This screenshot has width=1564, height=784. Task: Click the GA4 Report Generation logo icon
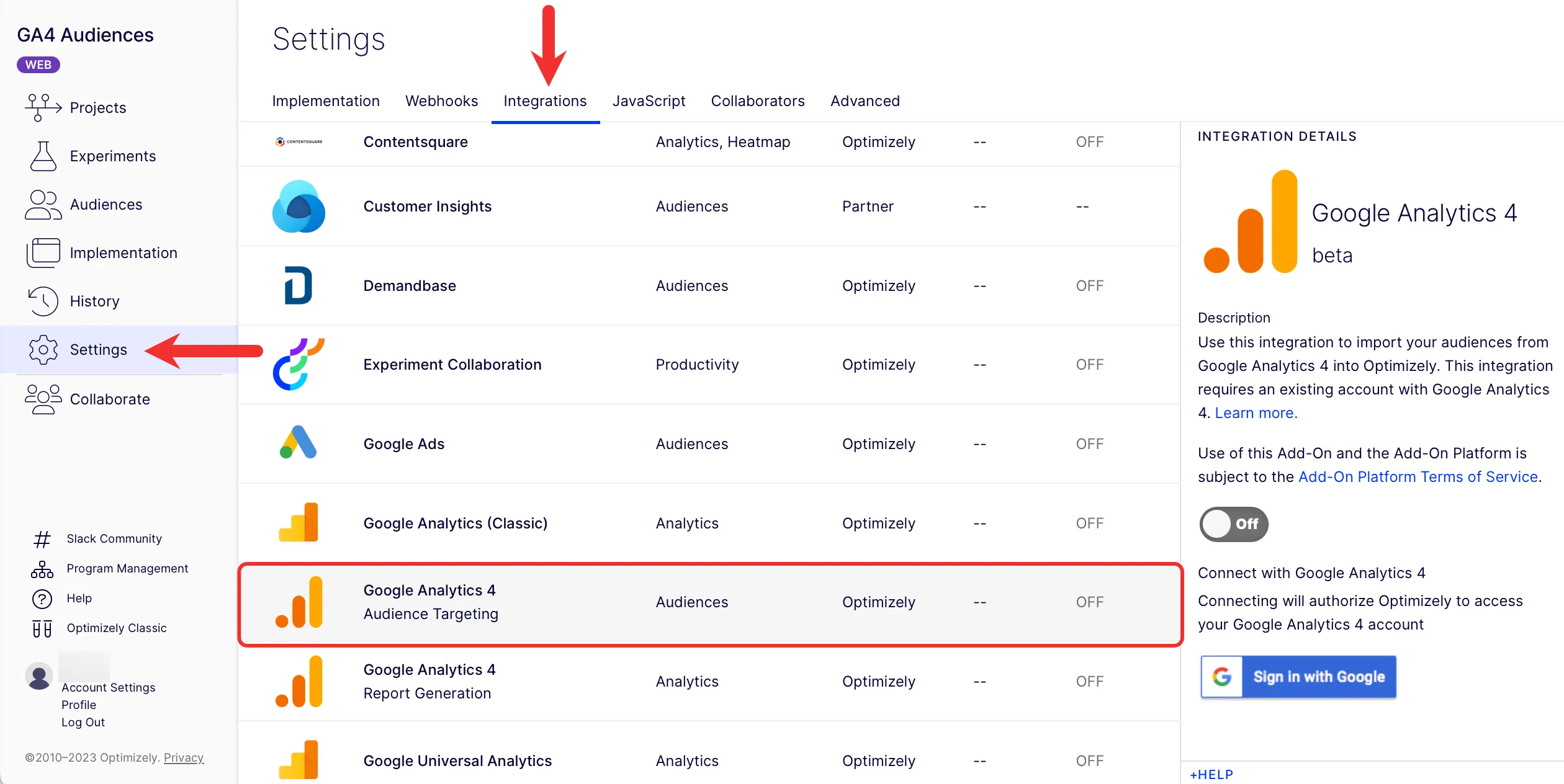pyautogui.click(x=299, y=681)
